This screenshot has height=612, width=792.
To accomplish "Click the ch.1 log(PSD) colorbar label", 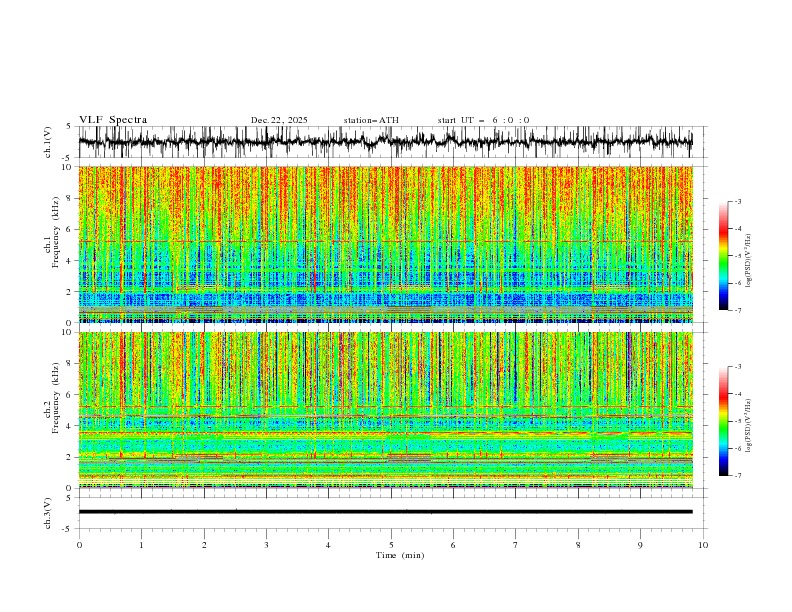I will [748, 261].
